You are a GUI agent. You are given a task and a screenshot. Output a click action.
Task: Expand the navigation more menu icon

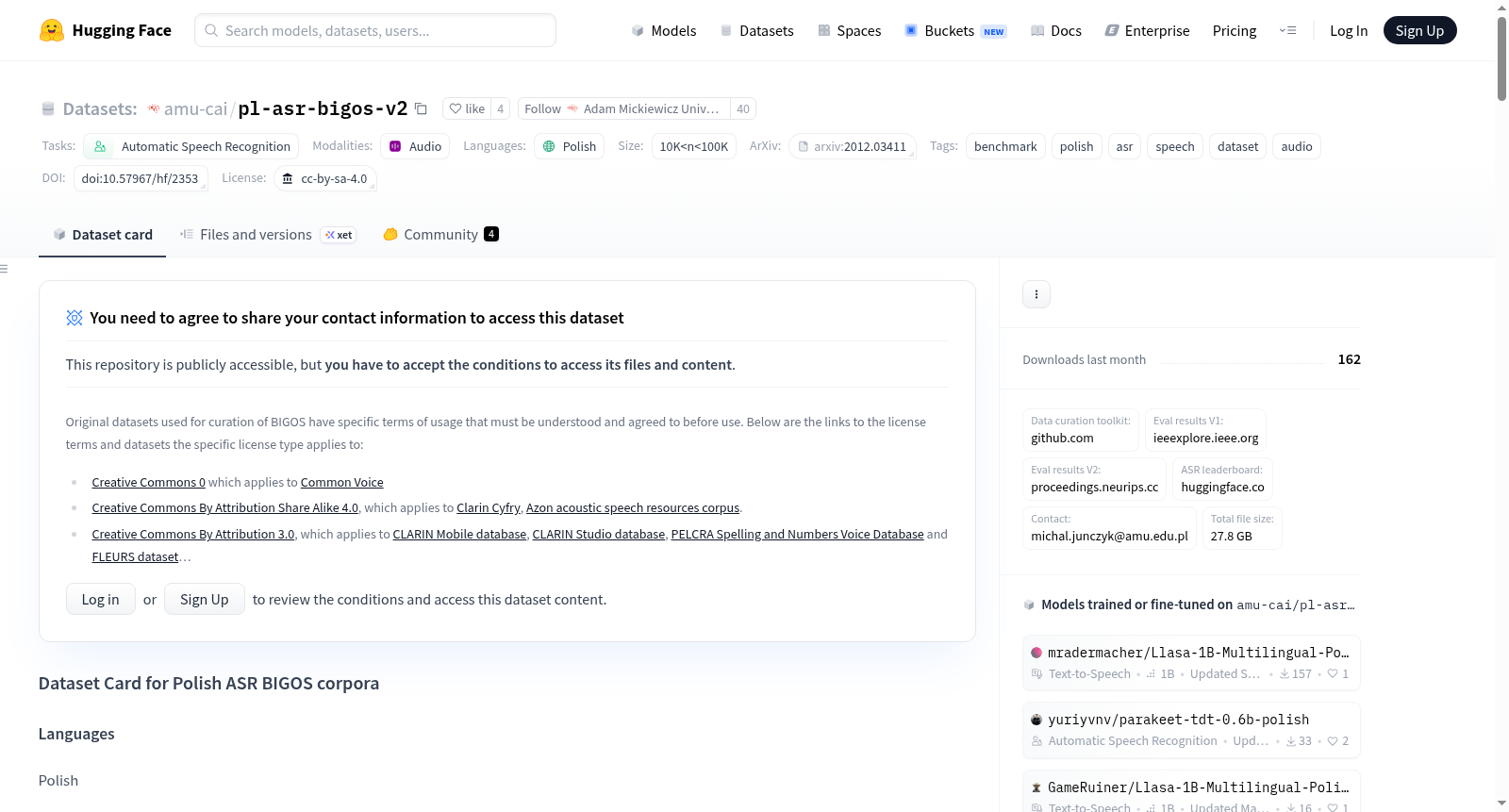(x=1287, y=30)
